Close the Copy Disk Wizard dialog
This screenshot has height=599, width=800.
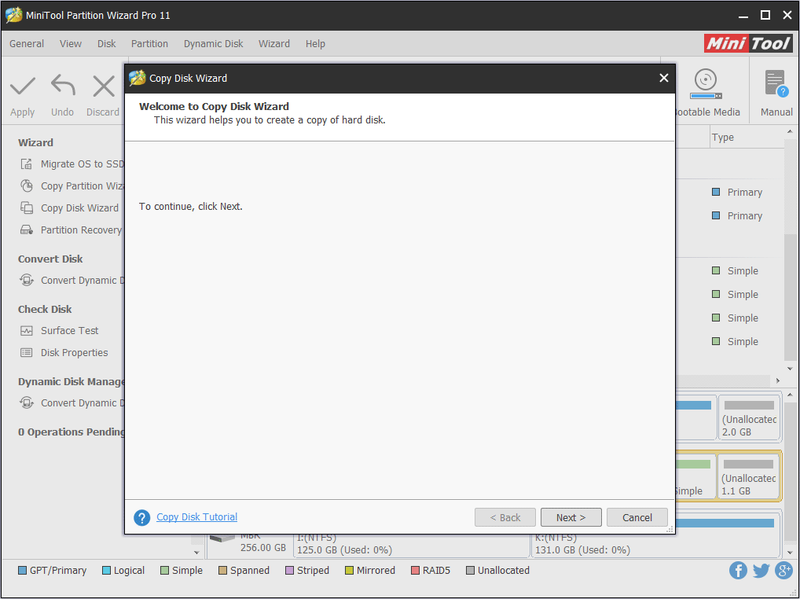(x=664, y=78)
